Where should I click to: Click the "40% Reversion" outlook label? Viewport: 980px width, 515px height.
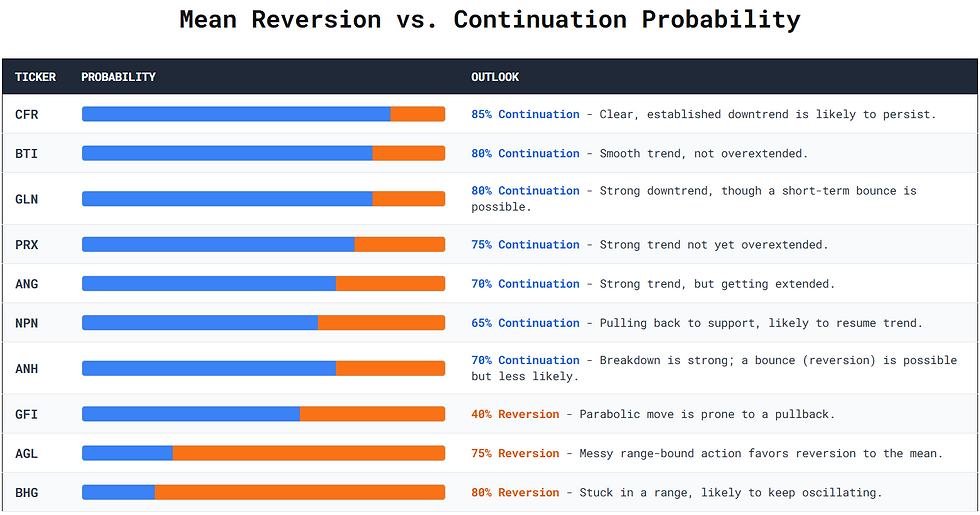515,414
